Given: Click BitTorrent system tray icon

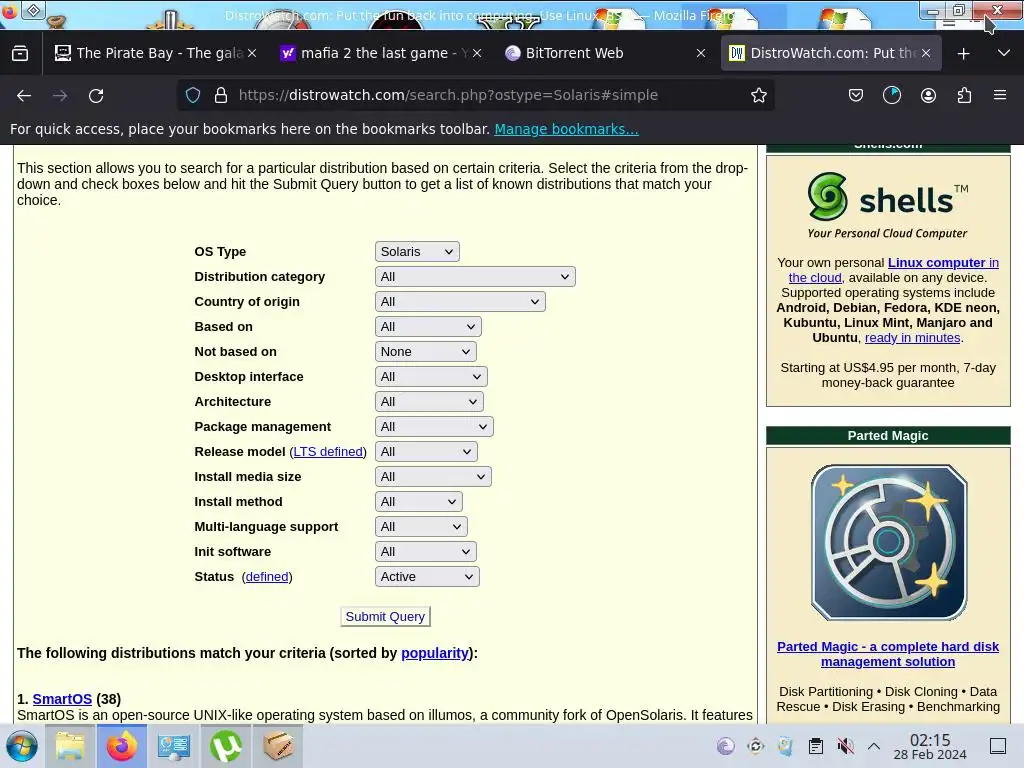Looking at the screenshot, I should pos(726,746).
